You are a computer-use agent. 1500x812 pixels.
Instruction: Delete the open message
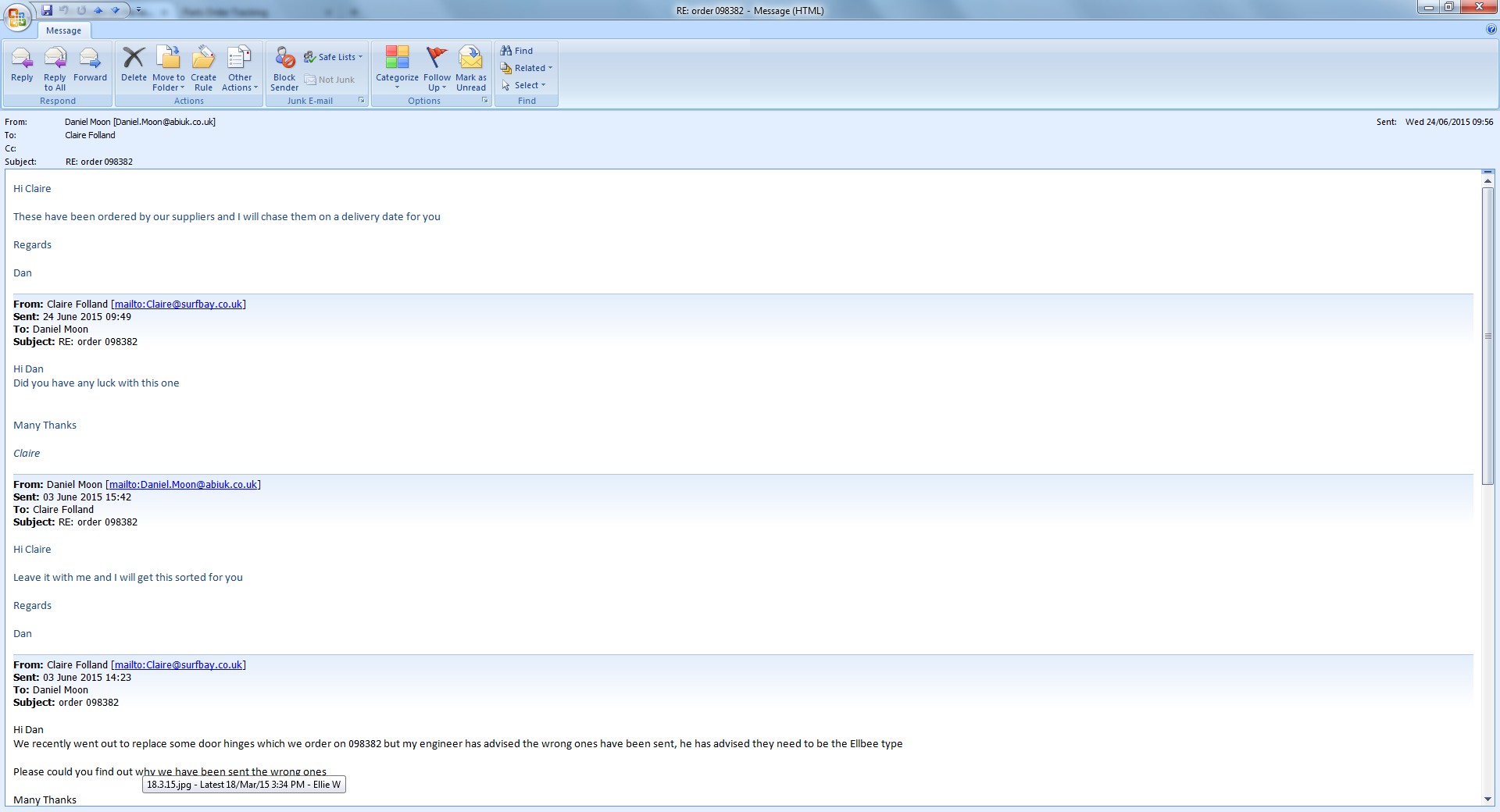pos(134,66)
